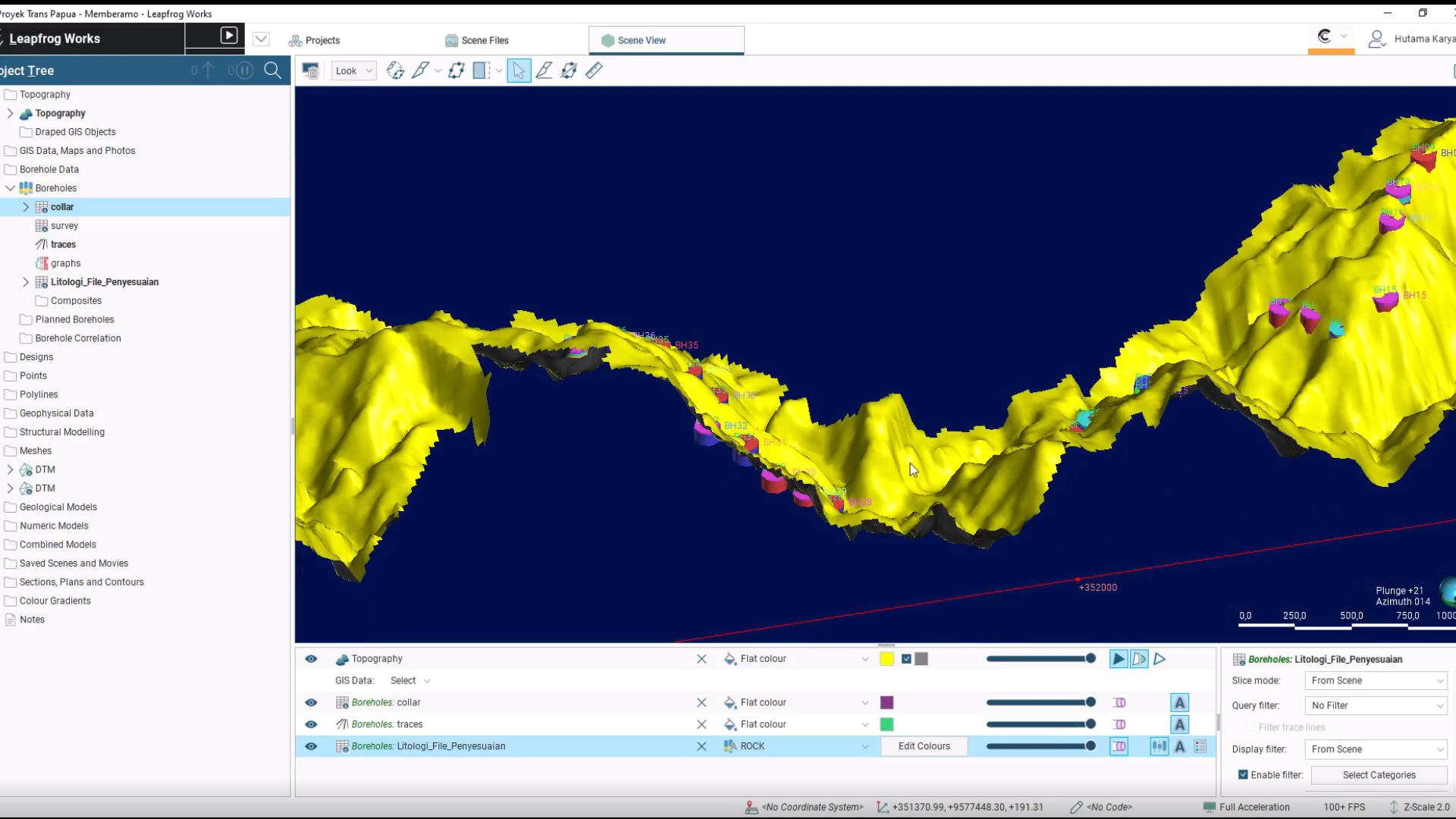Open the Look view dropdown
Image resolution: width=1456 pixels, height=819 pixels.
click(x=353, y=71)
